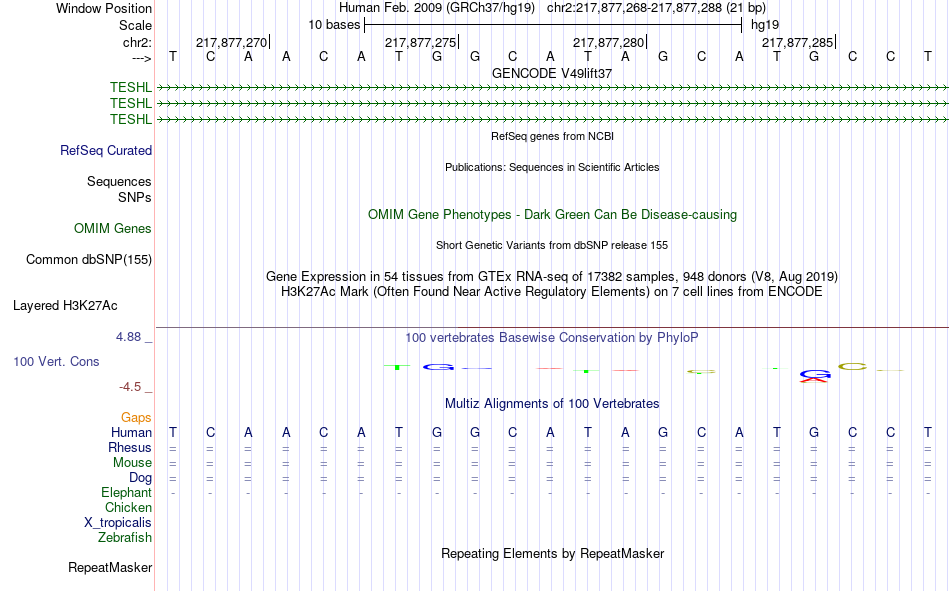Click the 10 bases scale text
Screen dimensions: 950x591
tap(334, 25)
